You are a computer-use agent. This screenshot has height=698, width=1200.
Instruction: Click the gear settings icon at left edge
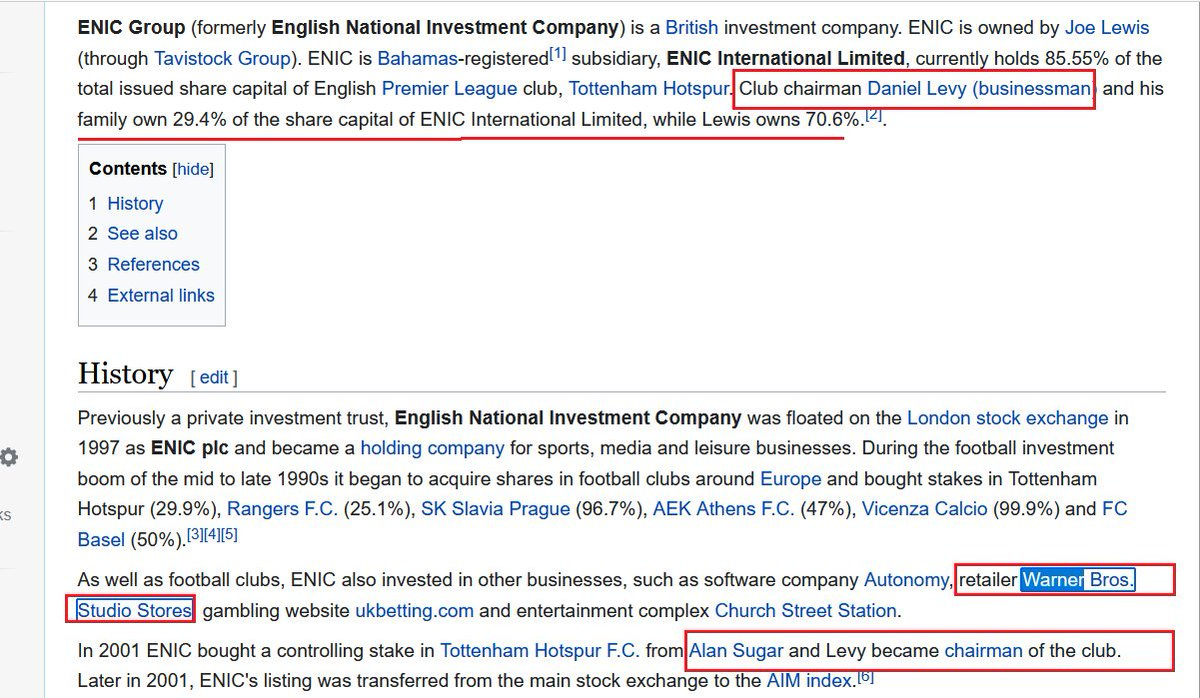tap(8, 457)
